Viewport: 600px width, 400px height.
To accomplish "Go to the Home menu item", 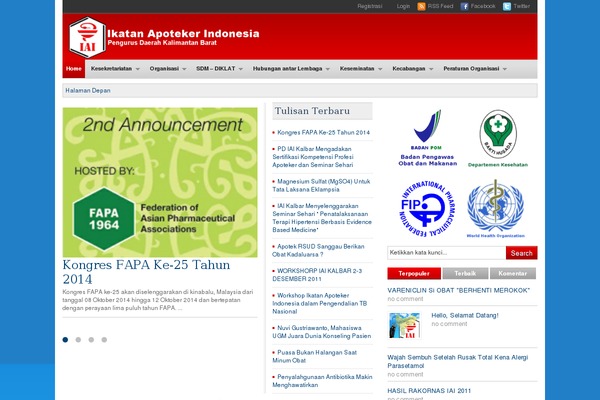I will click(74, 69).
